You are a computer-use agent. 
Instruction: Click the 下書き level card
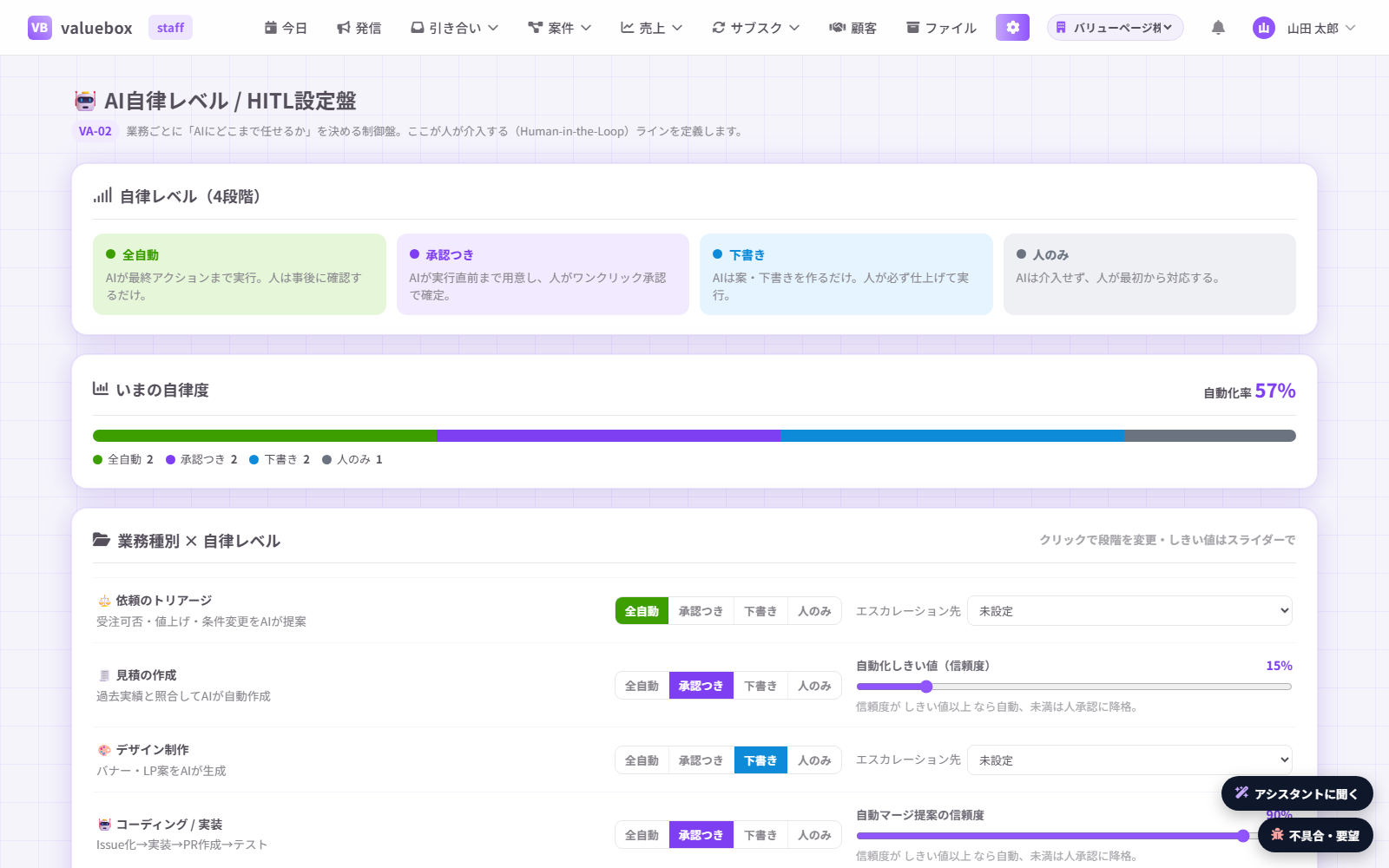(846, 274)
